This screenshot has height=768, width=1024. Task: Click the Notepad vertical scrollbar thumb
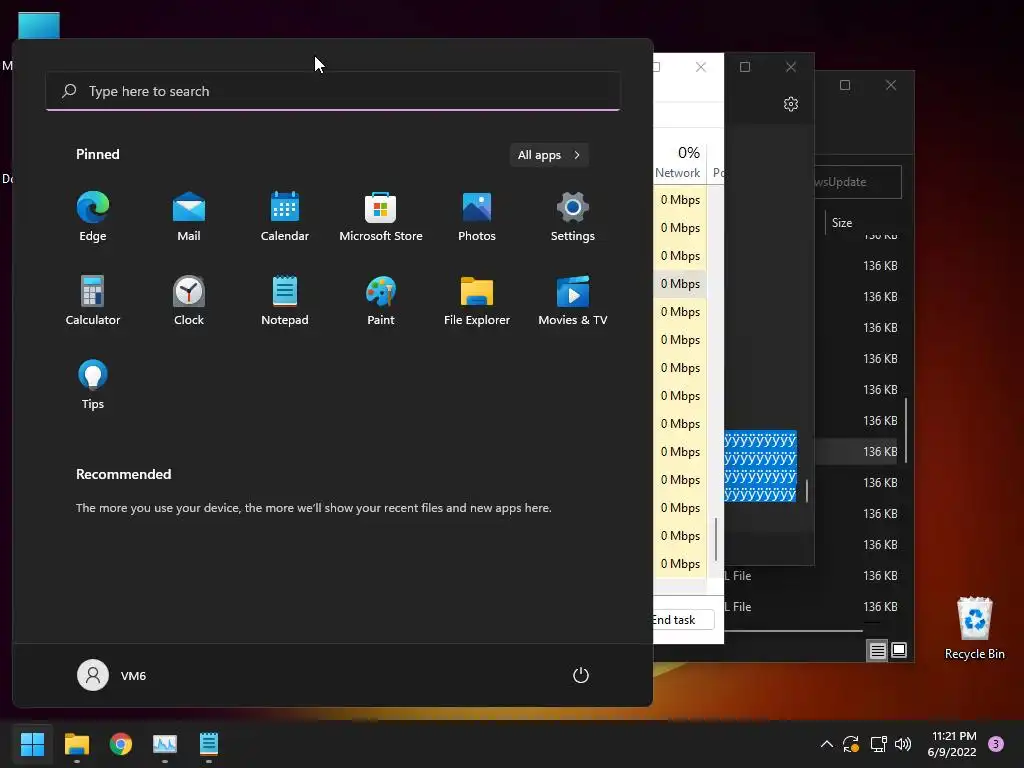pos(807,490)
